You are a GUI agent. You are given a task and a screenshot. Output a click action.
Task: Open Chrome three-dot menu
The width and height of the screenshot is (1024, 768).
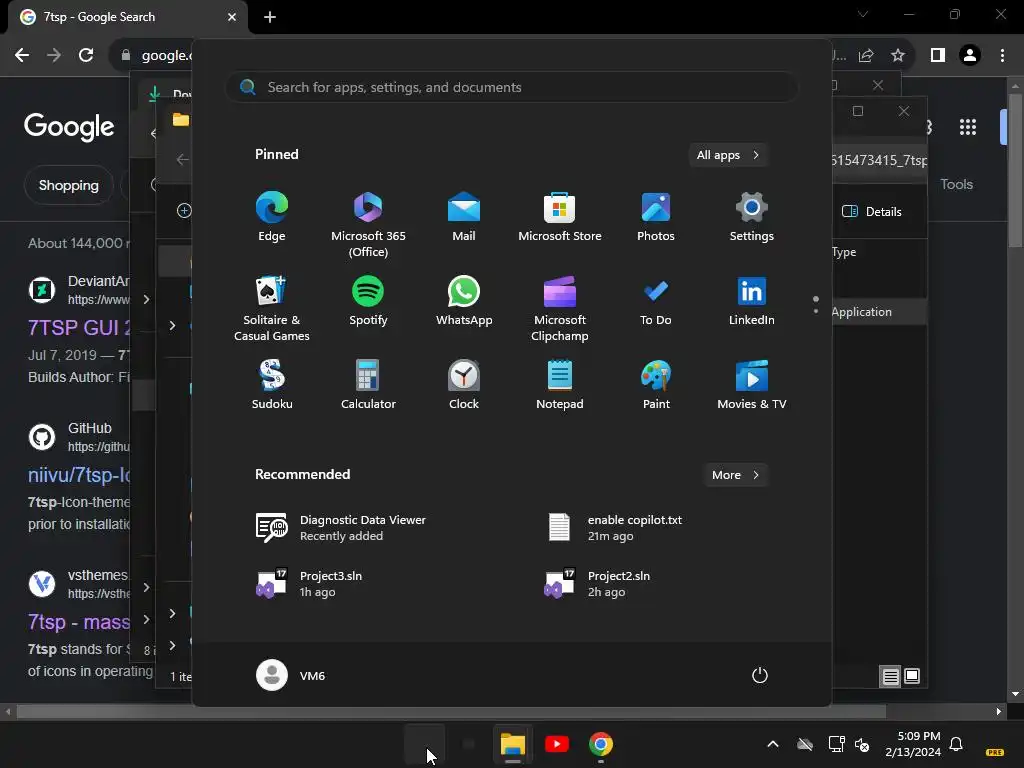click(x=1002, y=56)
